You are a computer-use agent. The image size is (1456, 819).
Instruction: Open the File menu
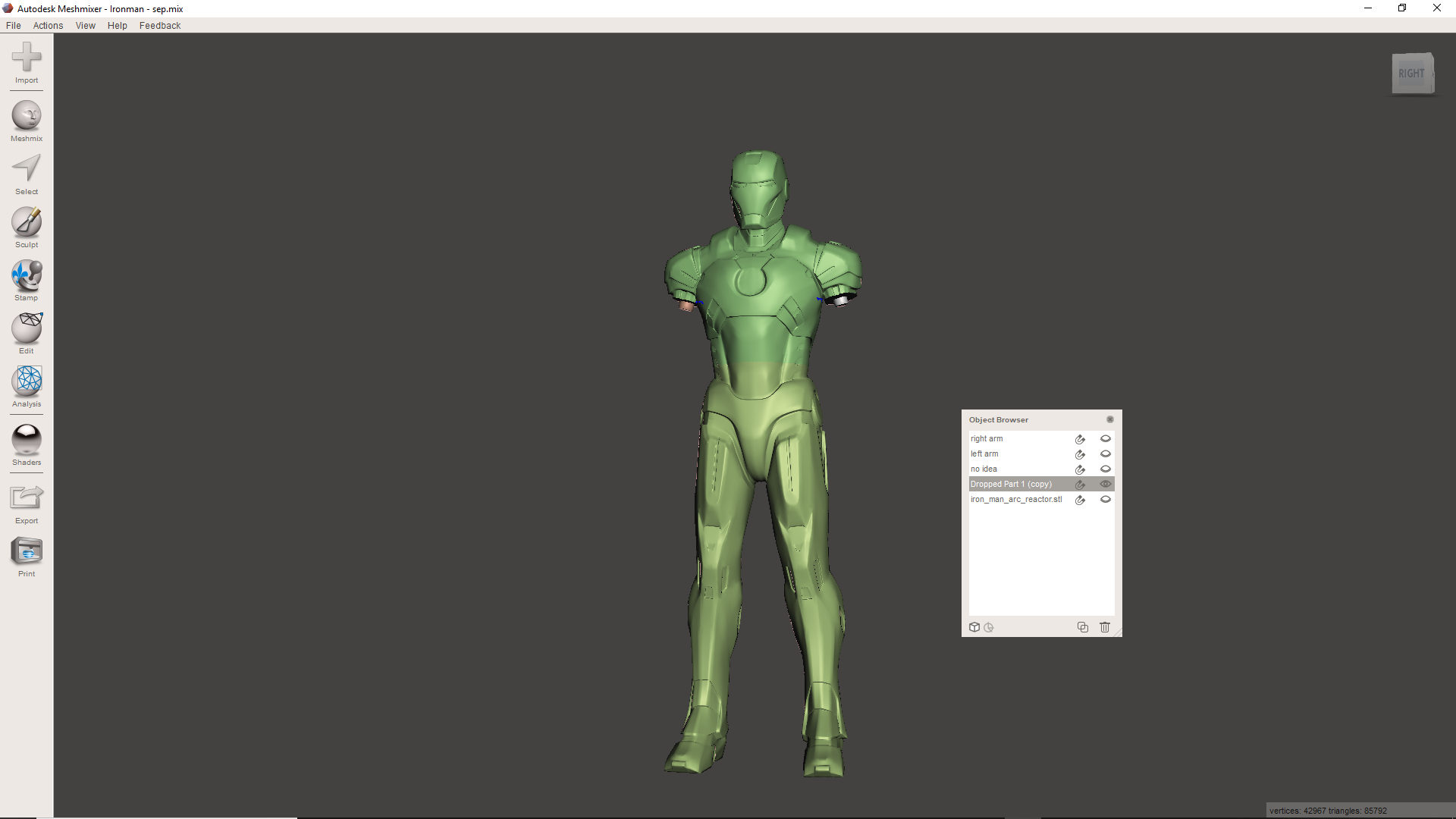[x=14, y=25]
